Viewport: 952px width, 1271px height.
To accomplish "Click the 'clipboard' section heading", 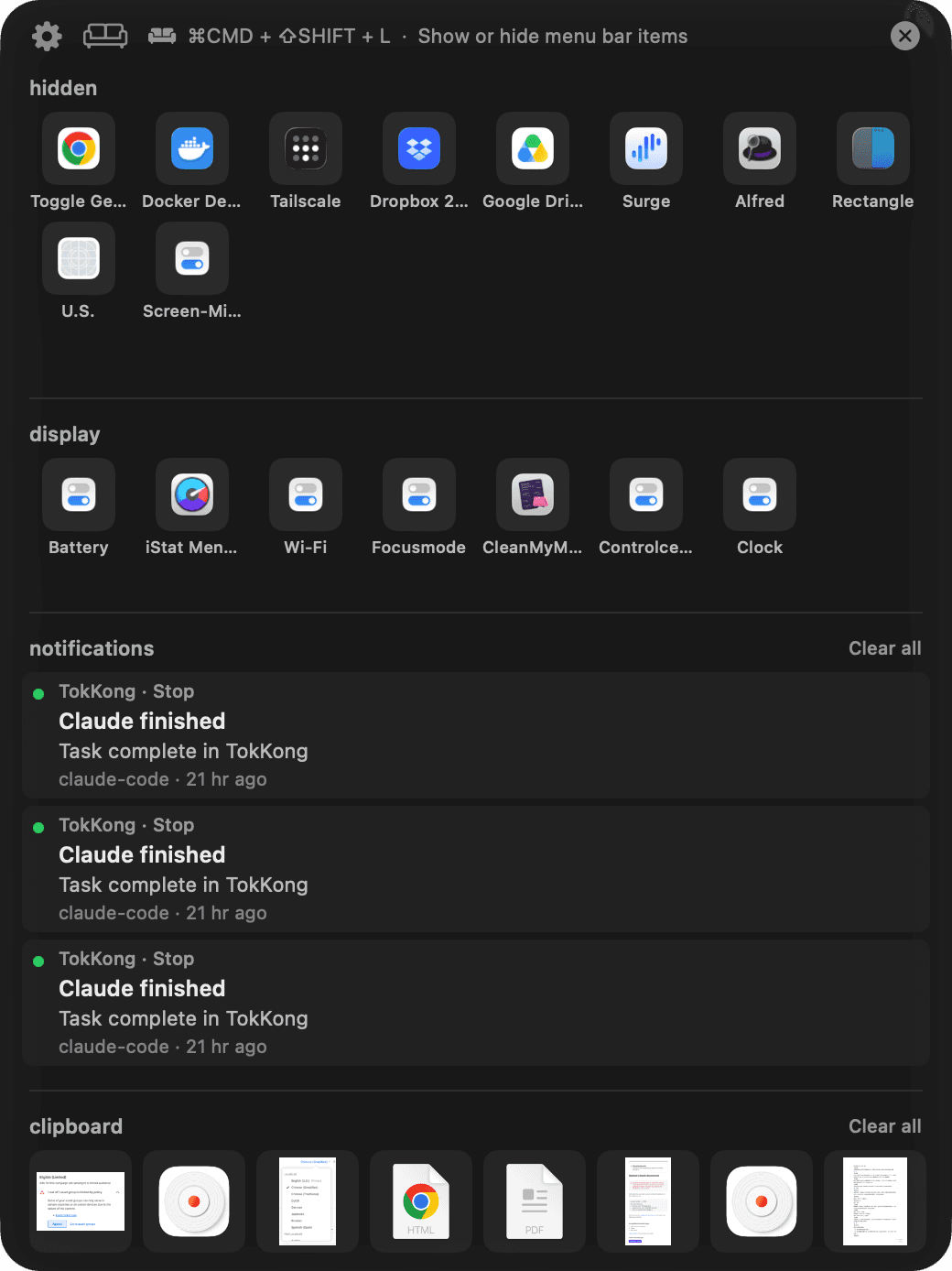I will (76, 1126).
